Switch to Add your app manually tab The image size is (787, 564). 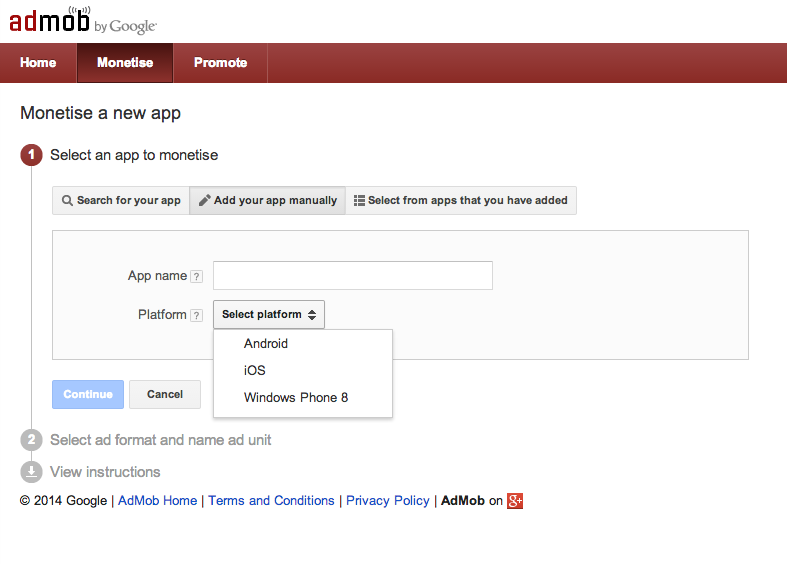click(268, 200)
